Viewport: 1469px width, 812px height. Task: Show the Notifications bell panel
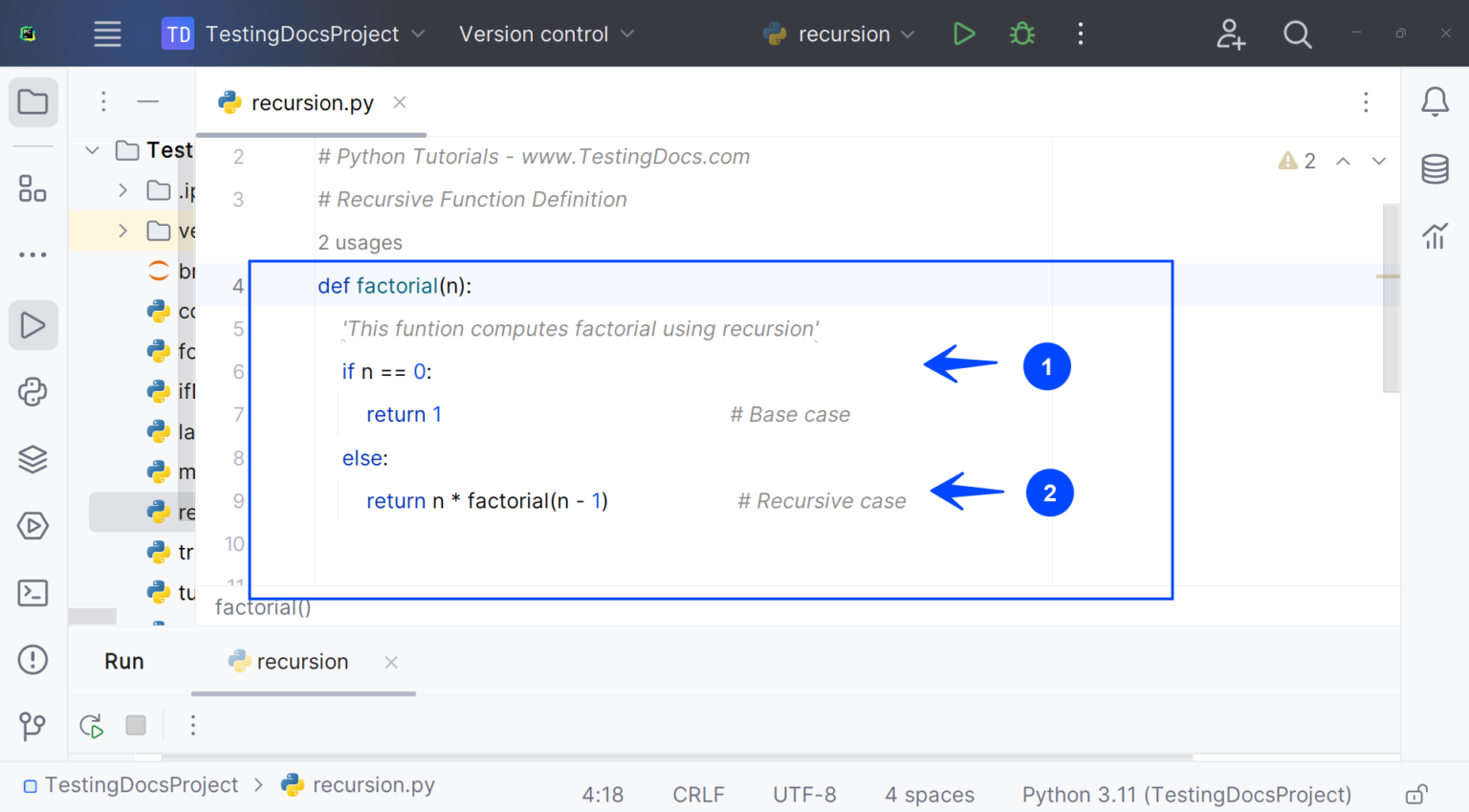(x=1435, y=101)
